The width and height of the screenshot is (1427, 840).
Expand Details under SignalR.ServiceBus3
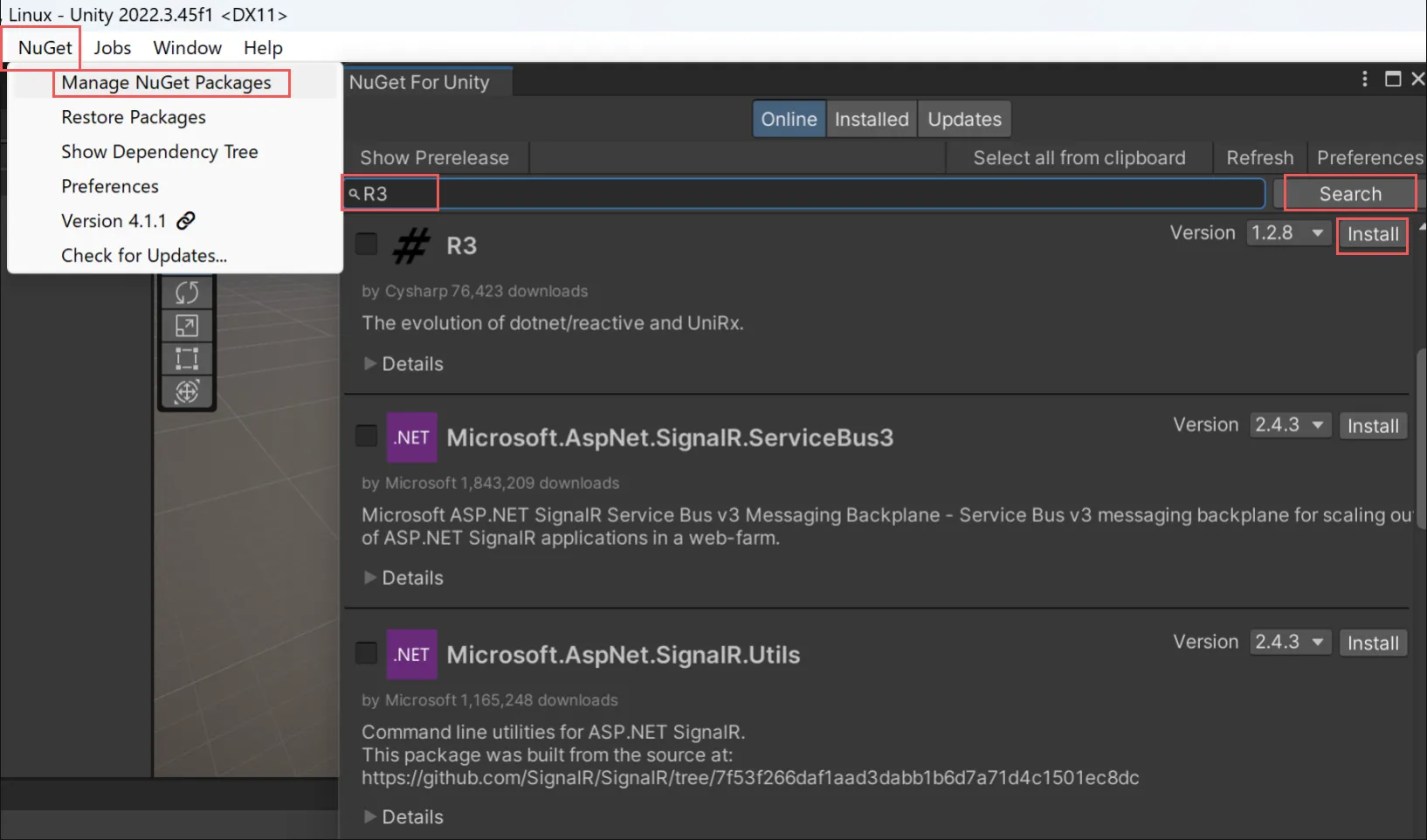pyautogui.click(x=403, y=578)
